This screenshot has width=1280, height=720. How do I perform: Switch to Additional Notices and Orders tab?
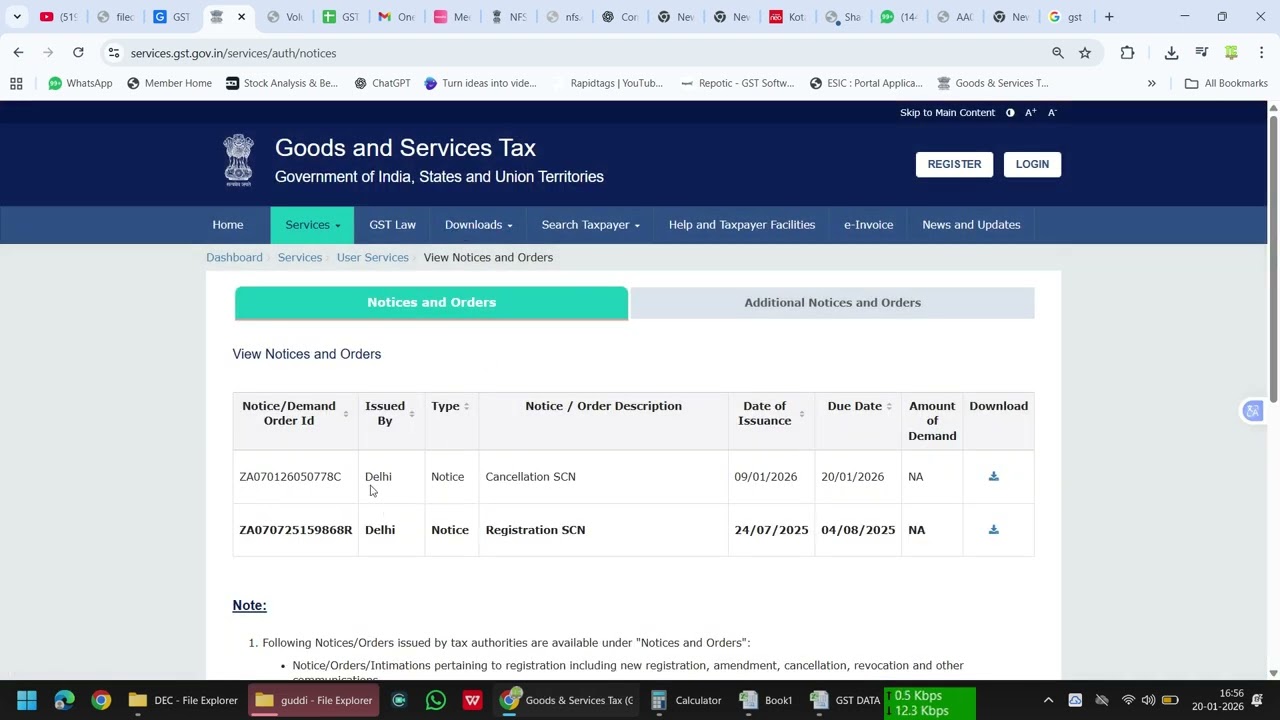(x=832, y=303)
